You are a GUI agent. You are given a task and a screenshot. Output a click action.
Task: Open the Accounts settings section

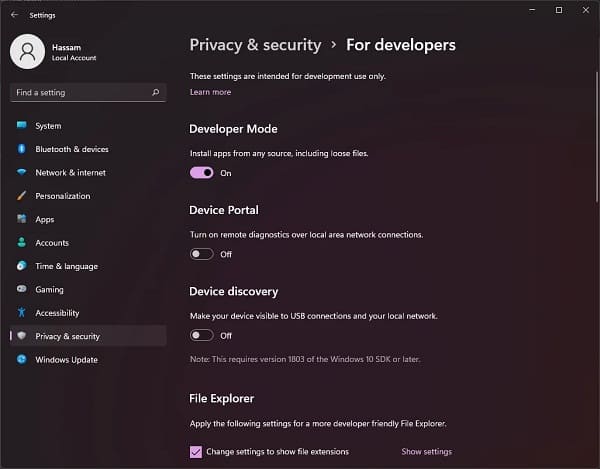[52, 243]
